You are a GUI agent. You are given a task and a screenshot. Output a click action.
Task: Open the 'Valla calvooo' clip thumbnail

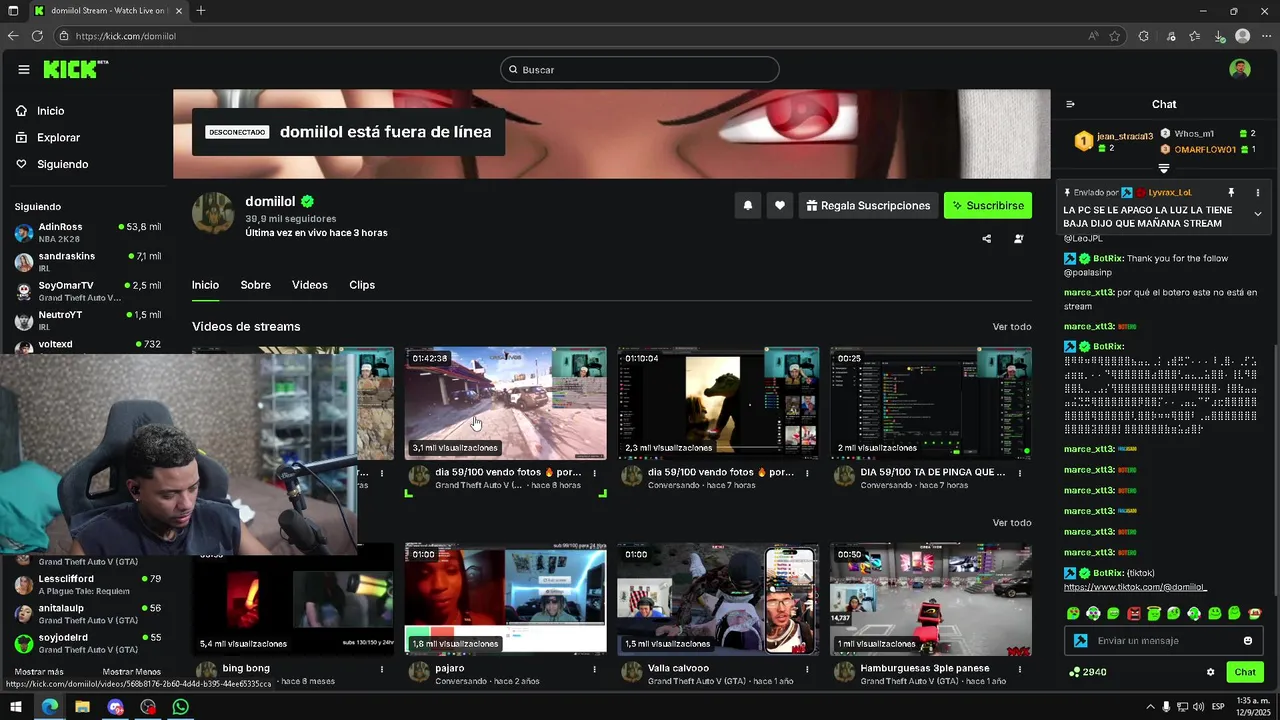[x=718, y=599]
